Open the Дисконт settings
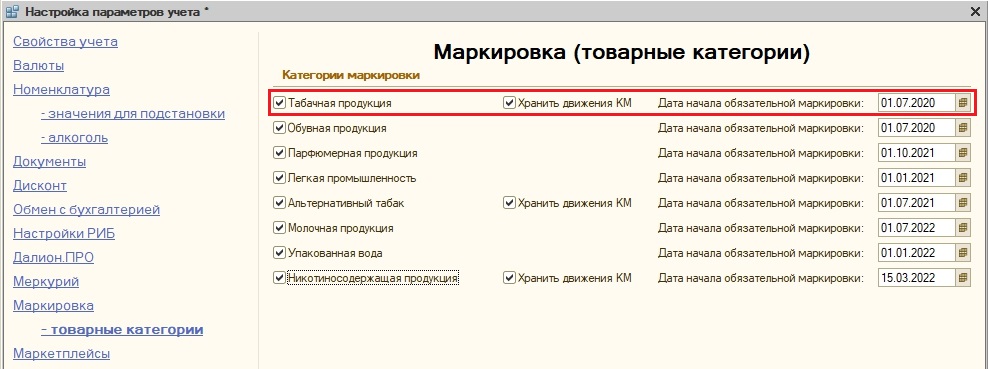Viewport: 988px width, 369px height. [x=40, y=185]
